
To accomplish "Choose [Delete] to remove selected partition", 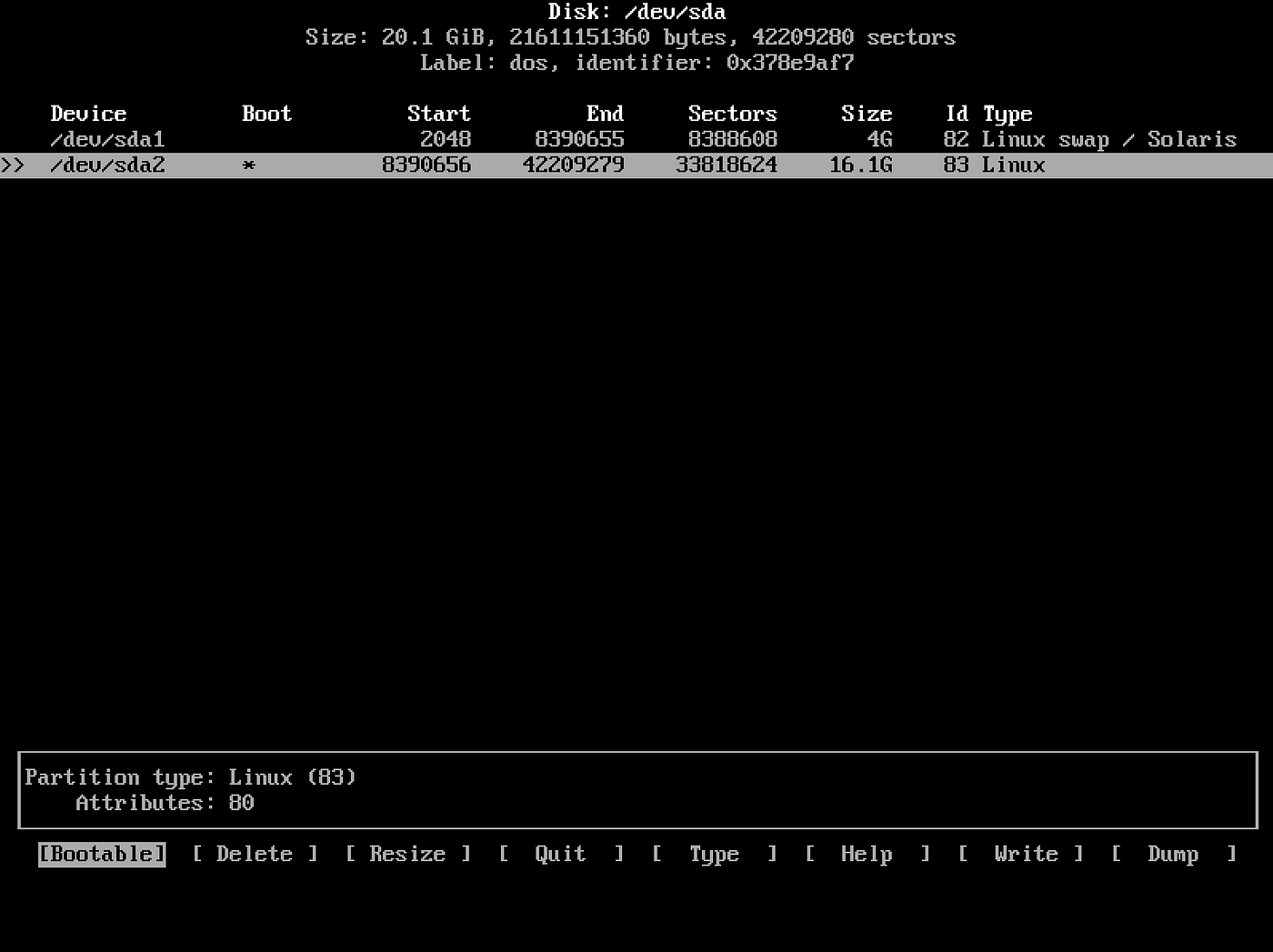I will coord(254,854).
